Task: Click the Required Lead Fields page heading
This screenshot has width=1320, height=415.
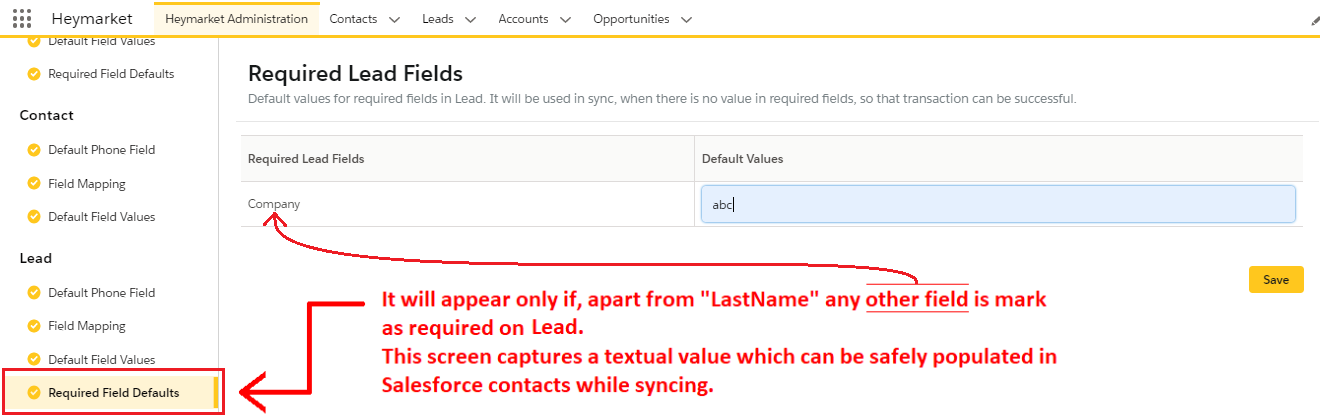Action: pos(355,73)
